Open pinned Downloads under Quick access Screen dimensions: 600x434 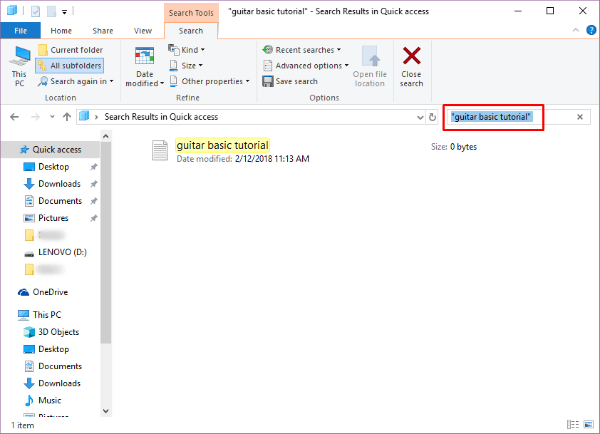click(59, 184)
